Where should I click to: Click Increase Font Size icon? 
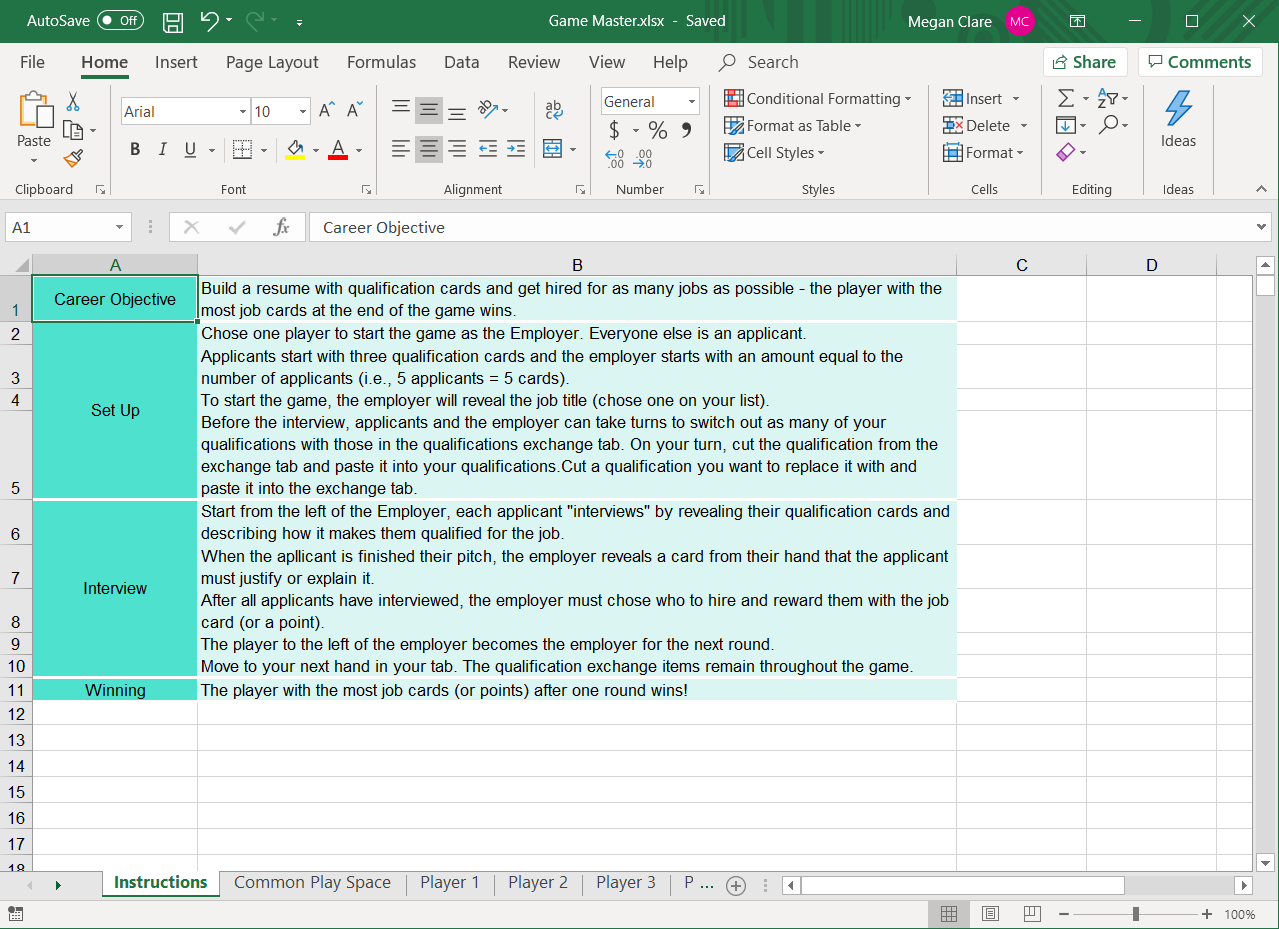click(326, 111)
